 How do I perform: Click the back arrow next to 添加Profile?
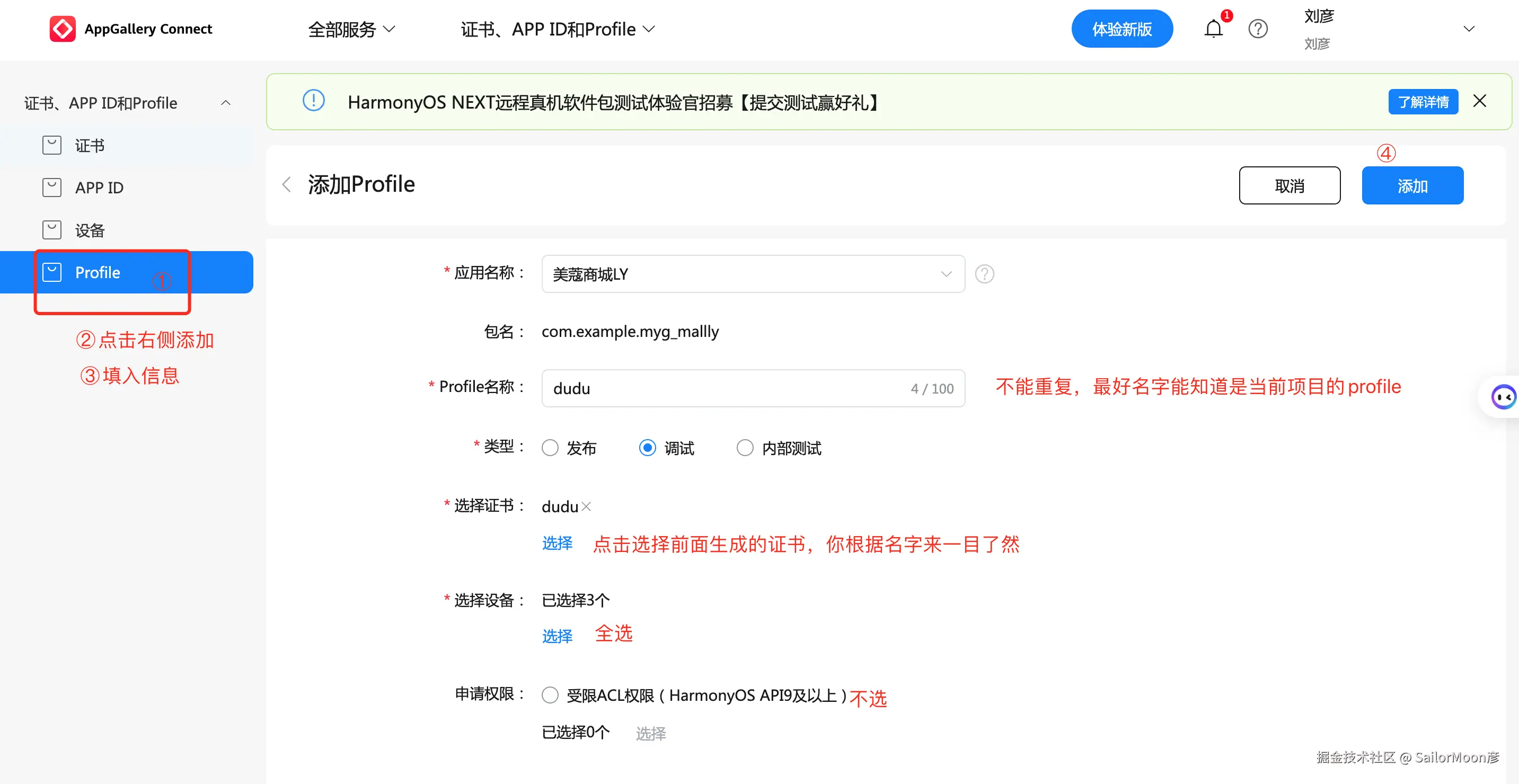coord(287,184)
